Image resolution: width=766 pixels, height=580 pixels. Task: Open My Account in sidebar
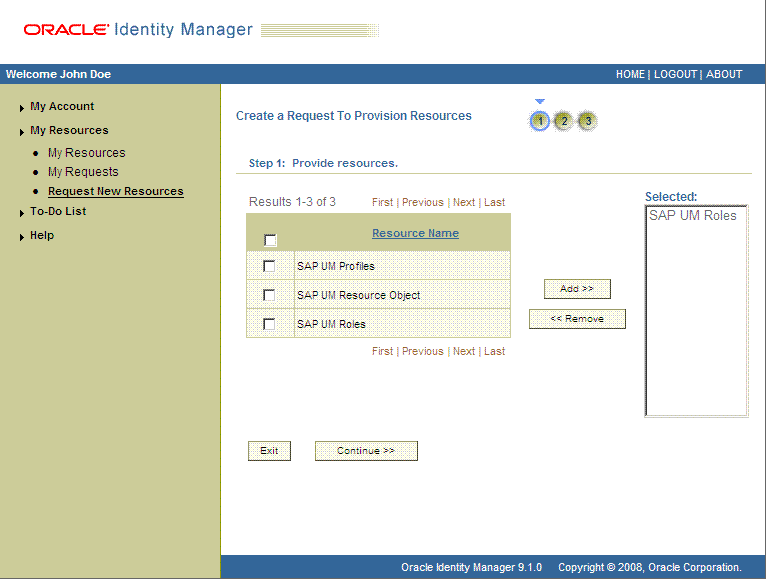(62, 106)
